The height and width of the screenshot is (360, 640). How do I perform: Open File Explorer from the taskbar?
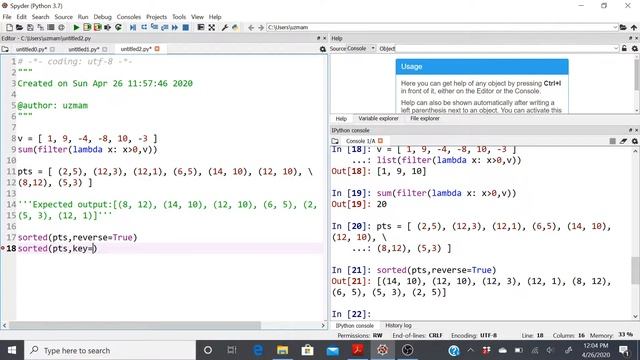click(282, 350)
